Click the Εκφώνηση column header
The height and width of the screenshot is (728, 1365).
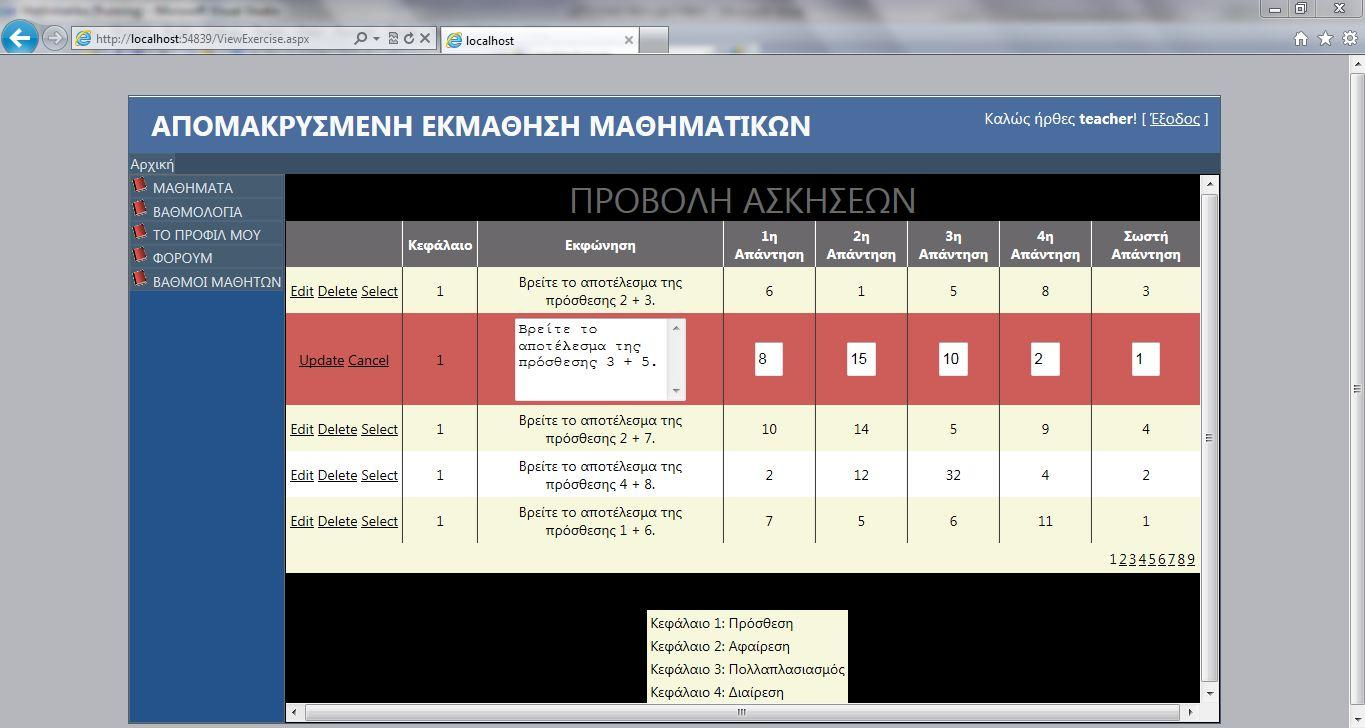(600, 245)
